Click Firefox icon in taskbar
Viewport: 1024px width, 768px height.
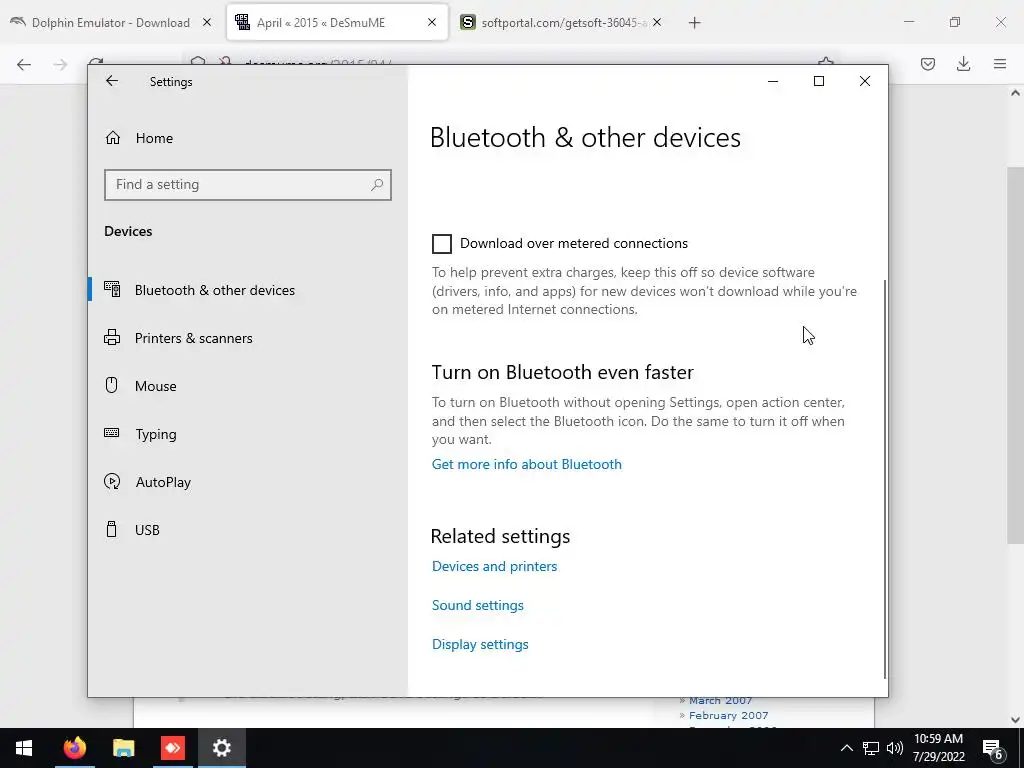74,748
